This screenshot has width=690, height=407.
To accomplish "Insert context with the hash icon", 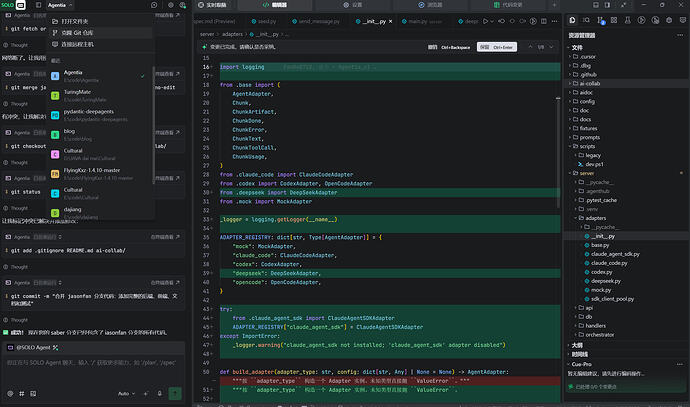I will click(x=22, y=393).
